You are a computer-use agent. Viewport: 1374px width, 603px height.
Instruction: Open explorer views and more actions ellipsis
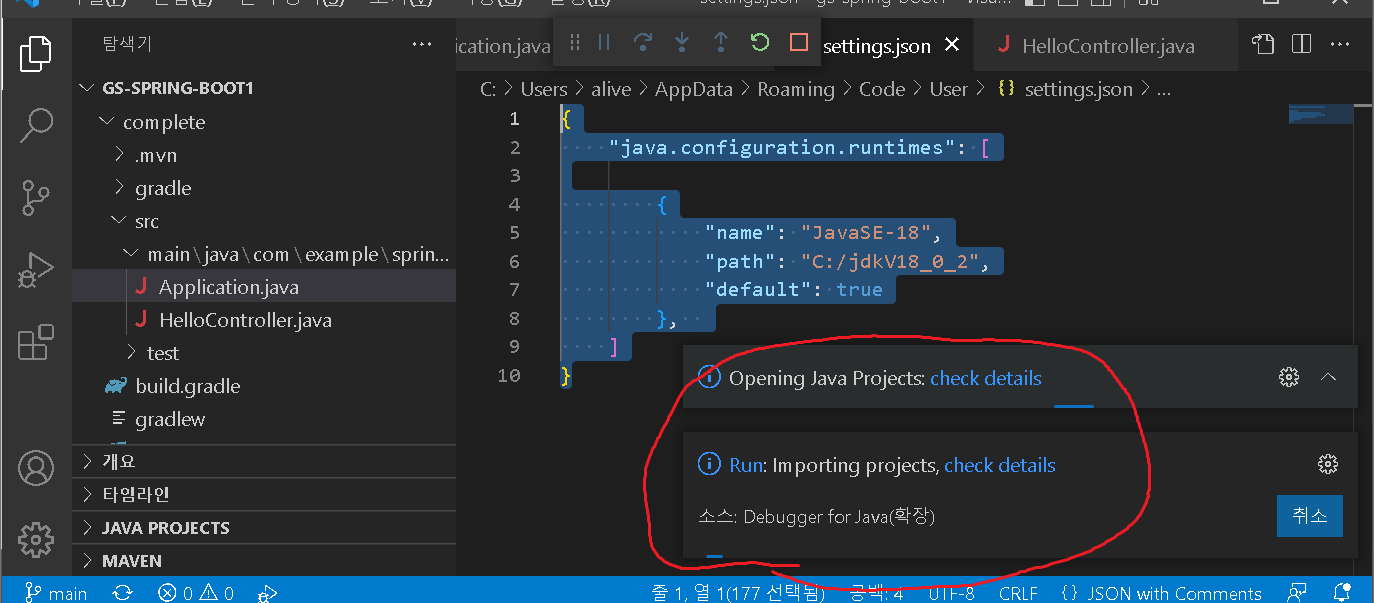point(422,44)
